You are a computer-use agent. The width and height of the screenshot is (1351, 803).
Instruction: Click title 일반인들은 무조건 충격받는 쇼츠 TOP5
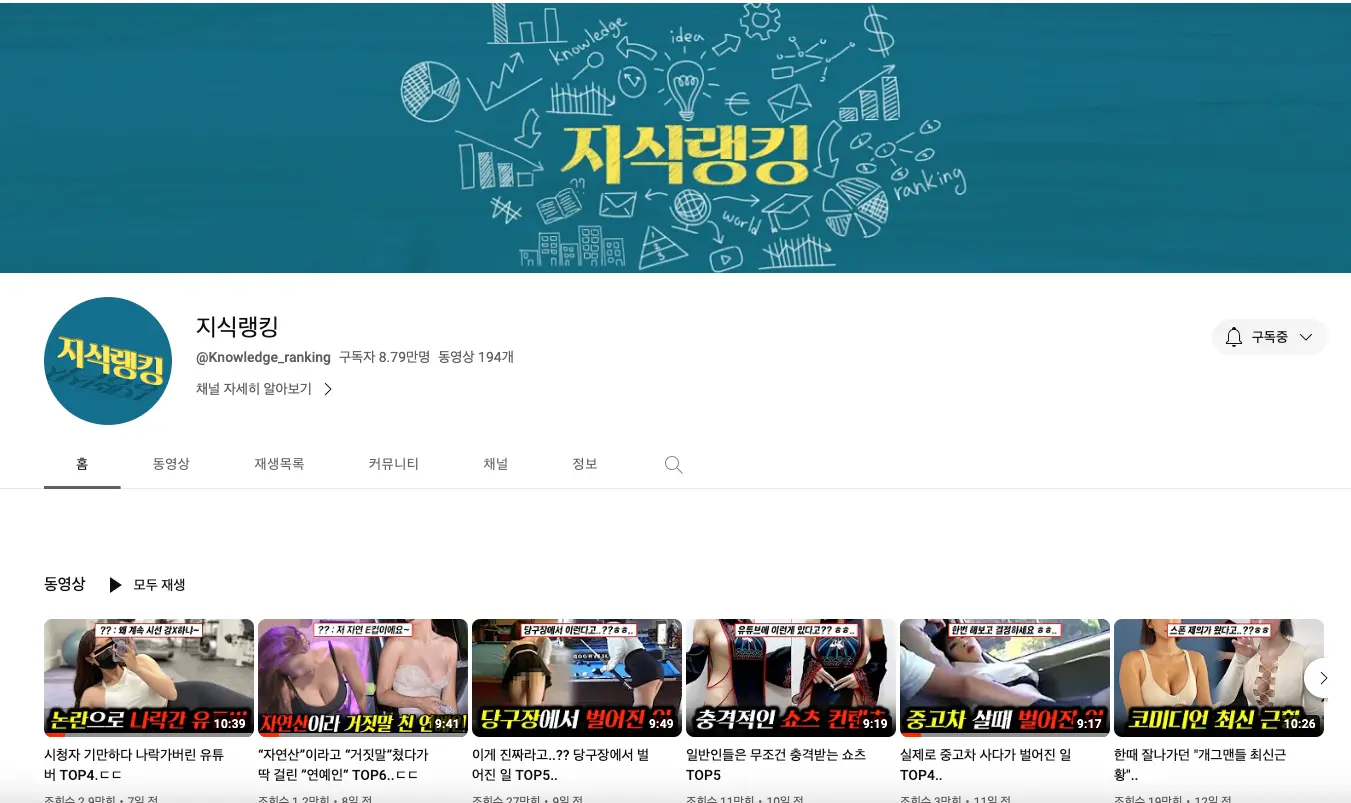[776, 765]
